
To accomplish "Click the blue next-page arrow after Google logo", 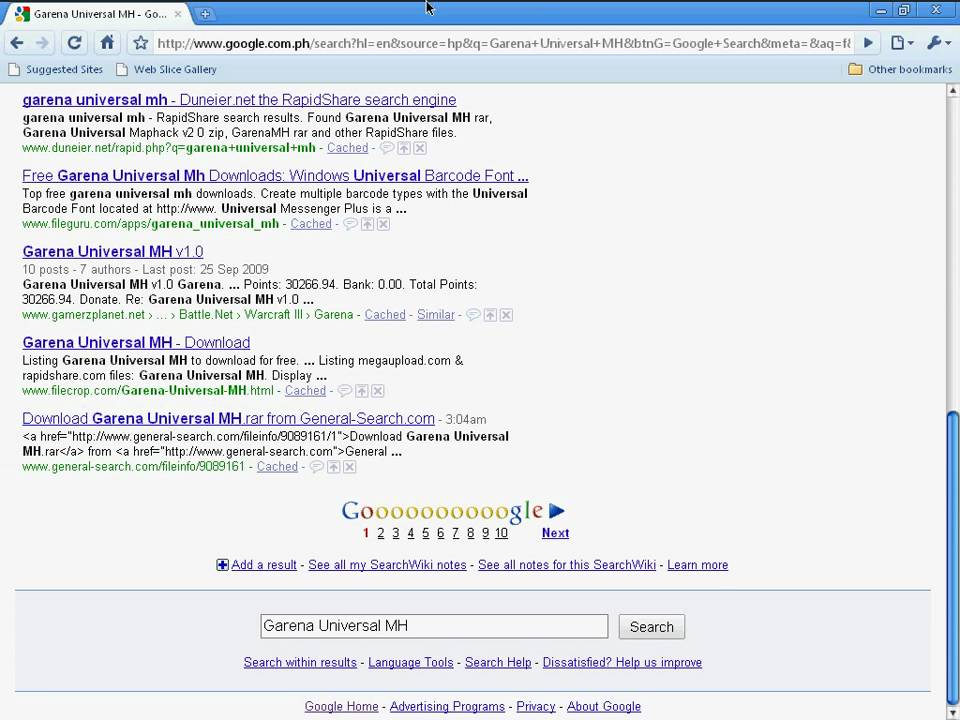I will [557, 511].
